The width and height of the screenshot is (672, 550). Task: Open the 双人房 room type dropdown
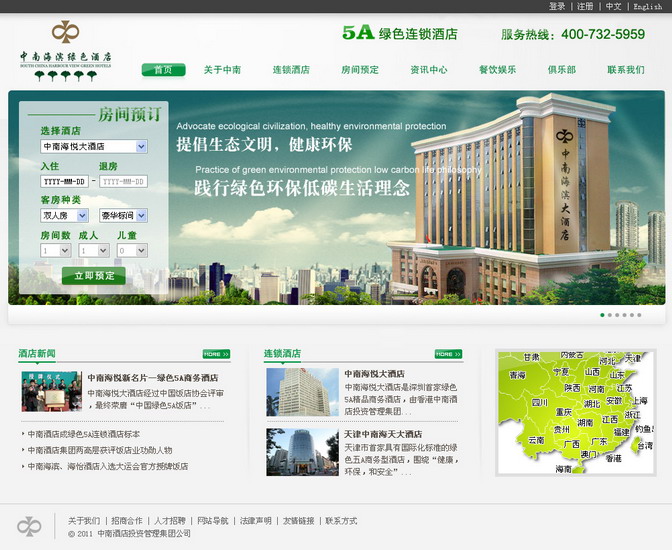tap(64, 216)
